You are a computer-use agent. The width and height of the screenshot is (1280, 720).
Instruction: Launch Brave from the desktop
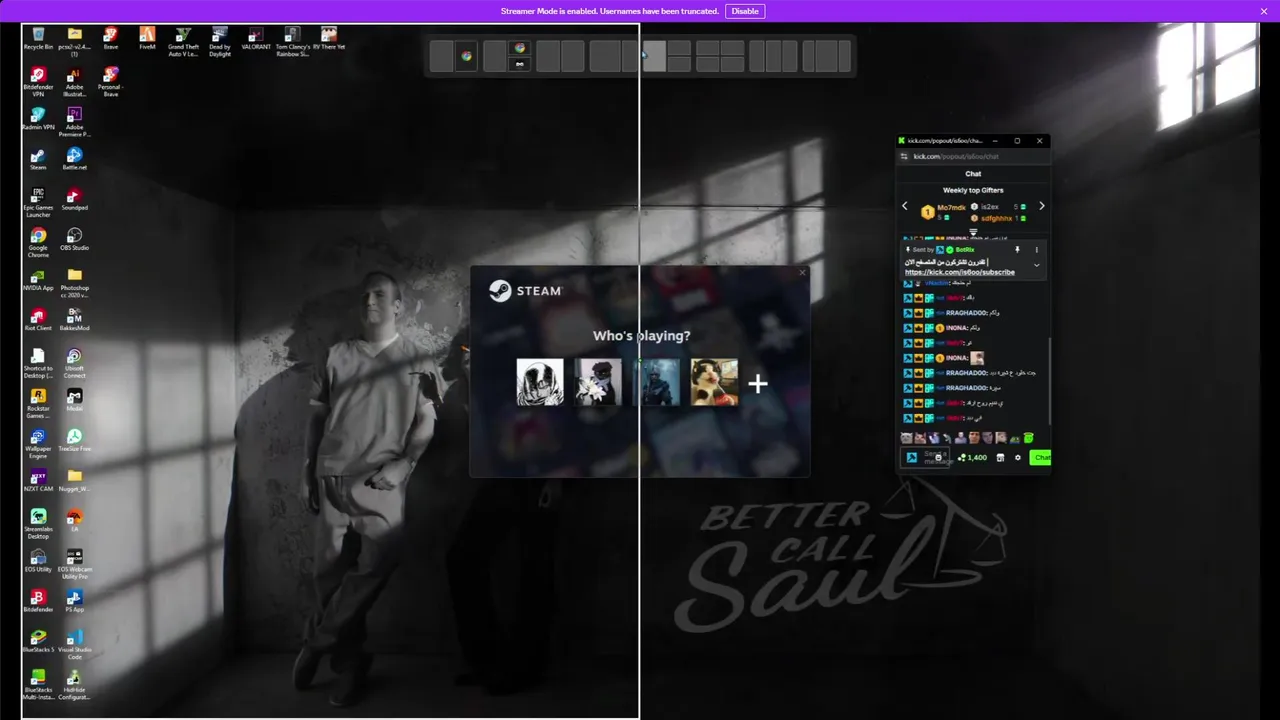click(x=111, y=40)
